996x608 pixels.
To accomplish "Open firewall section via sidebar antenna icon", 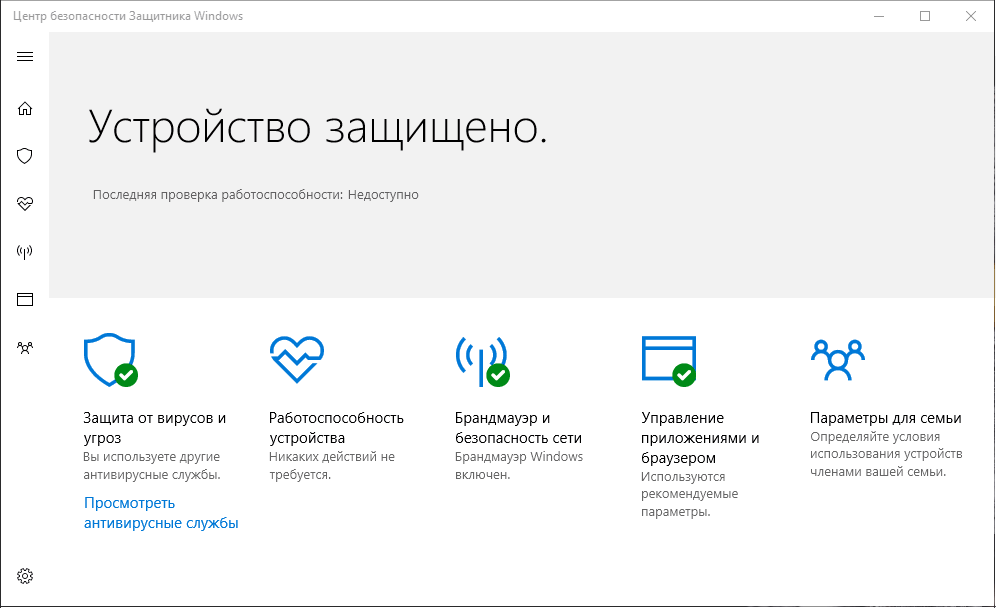I will coord(25,251).
